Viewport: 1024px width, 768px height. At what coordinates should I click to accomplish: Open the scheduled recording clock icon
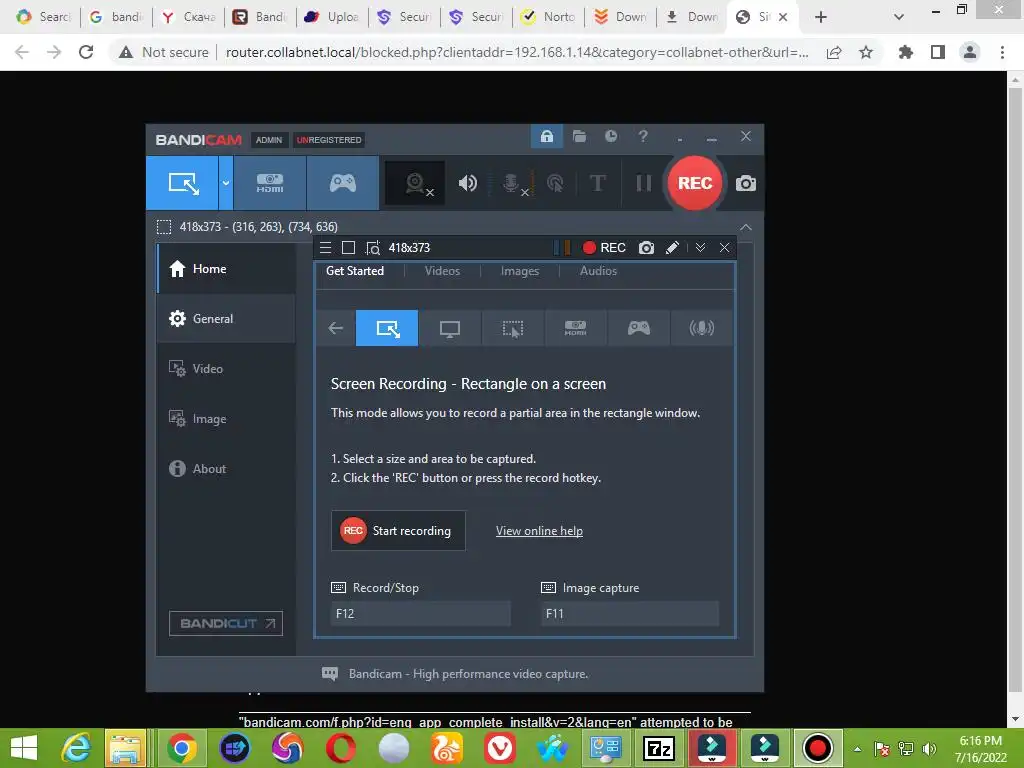click(611, 136)
